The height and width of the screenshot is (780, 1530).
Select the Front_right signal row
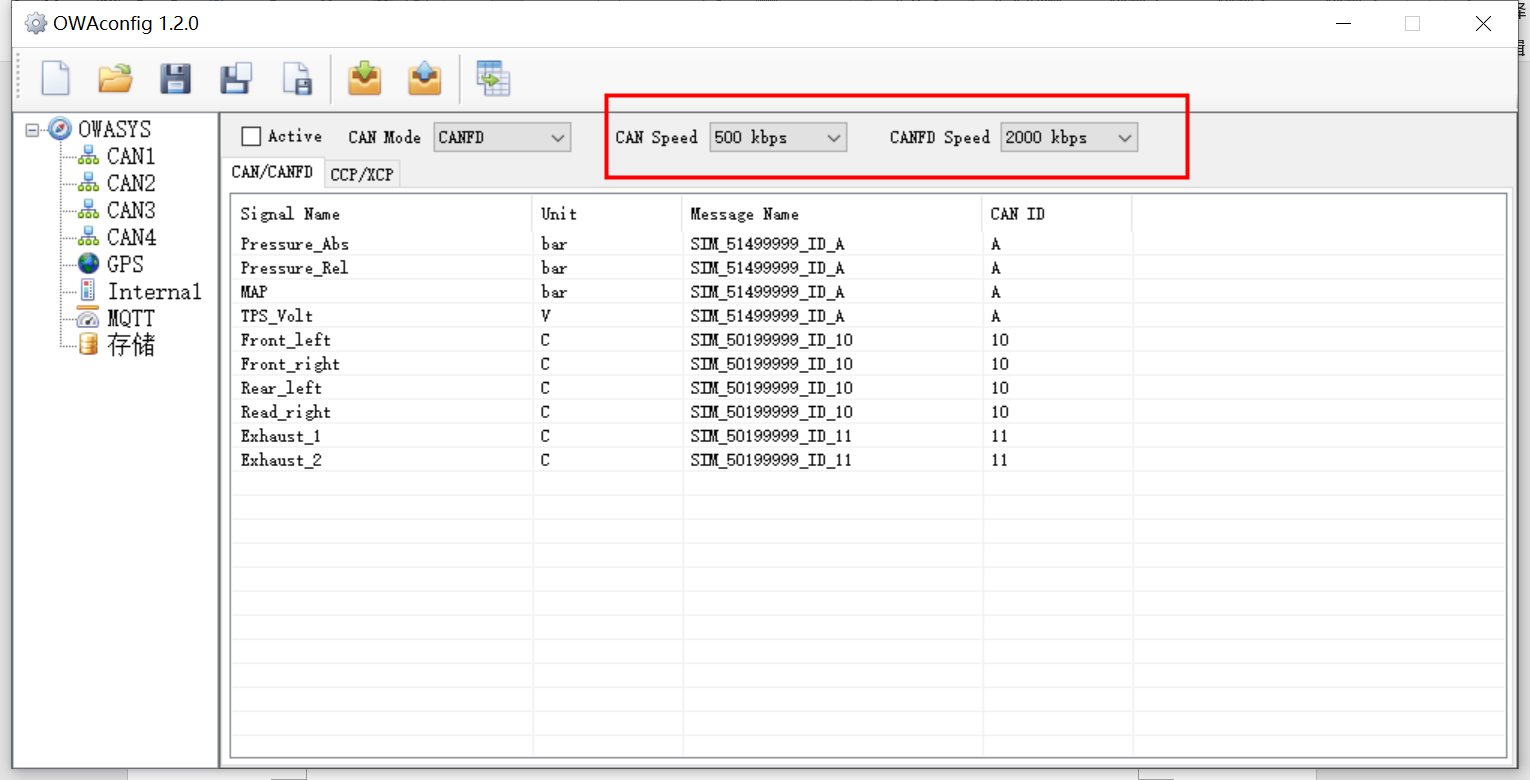[868, 364]
